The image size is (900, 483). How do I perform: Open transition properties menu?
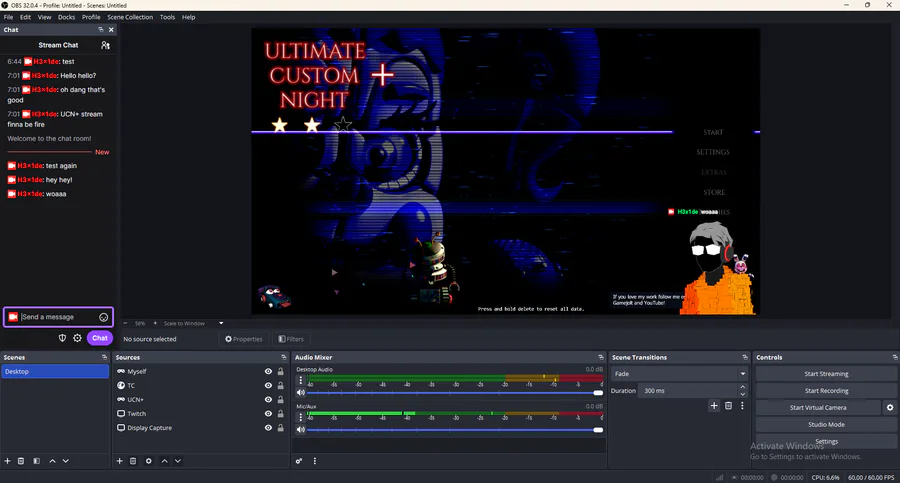click(742, 405)
